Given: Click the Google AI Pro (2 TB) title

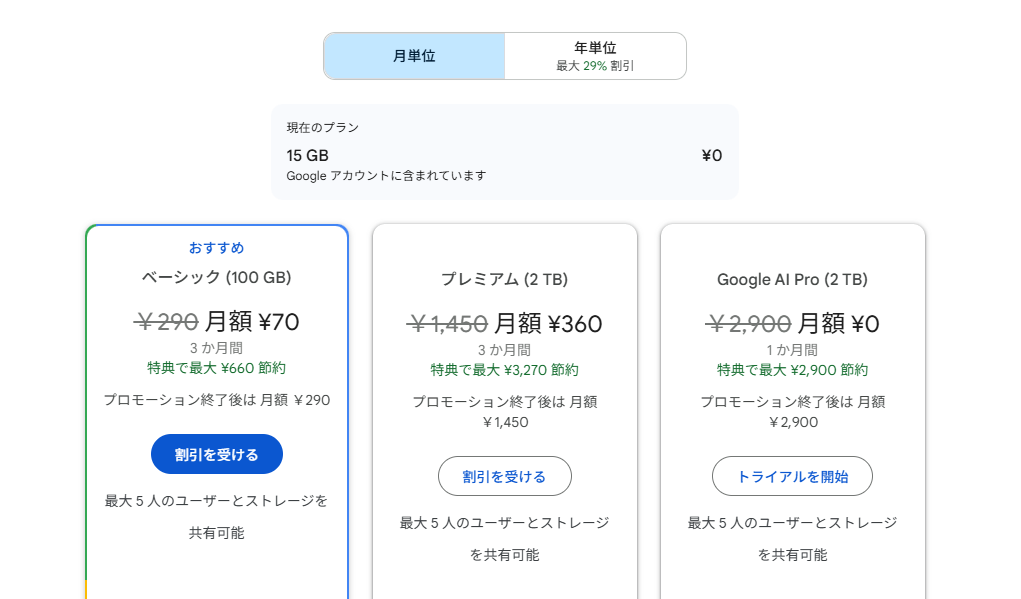Looking at the screenshot, I should pyautogui.click(x=792, y=279).
